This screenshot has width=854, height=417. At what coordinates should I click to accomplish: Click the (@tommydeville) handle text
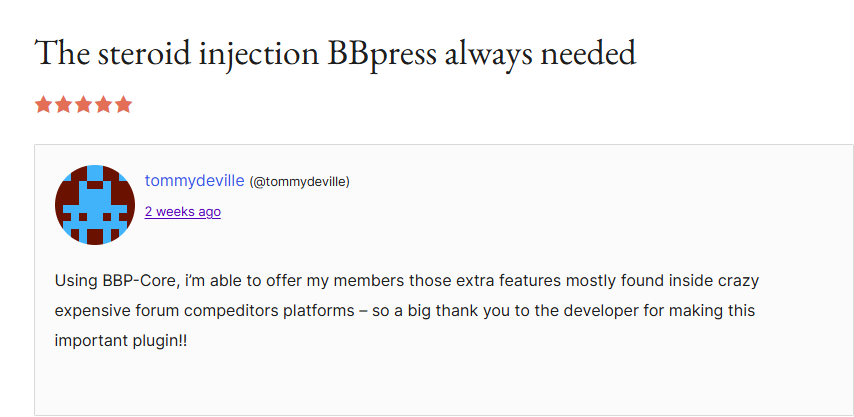click(299, 182)
